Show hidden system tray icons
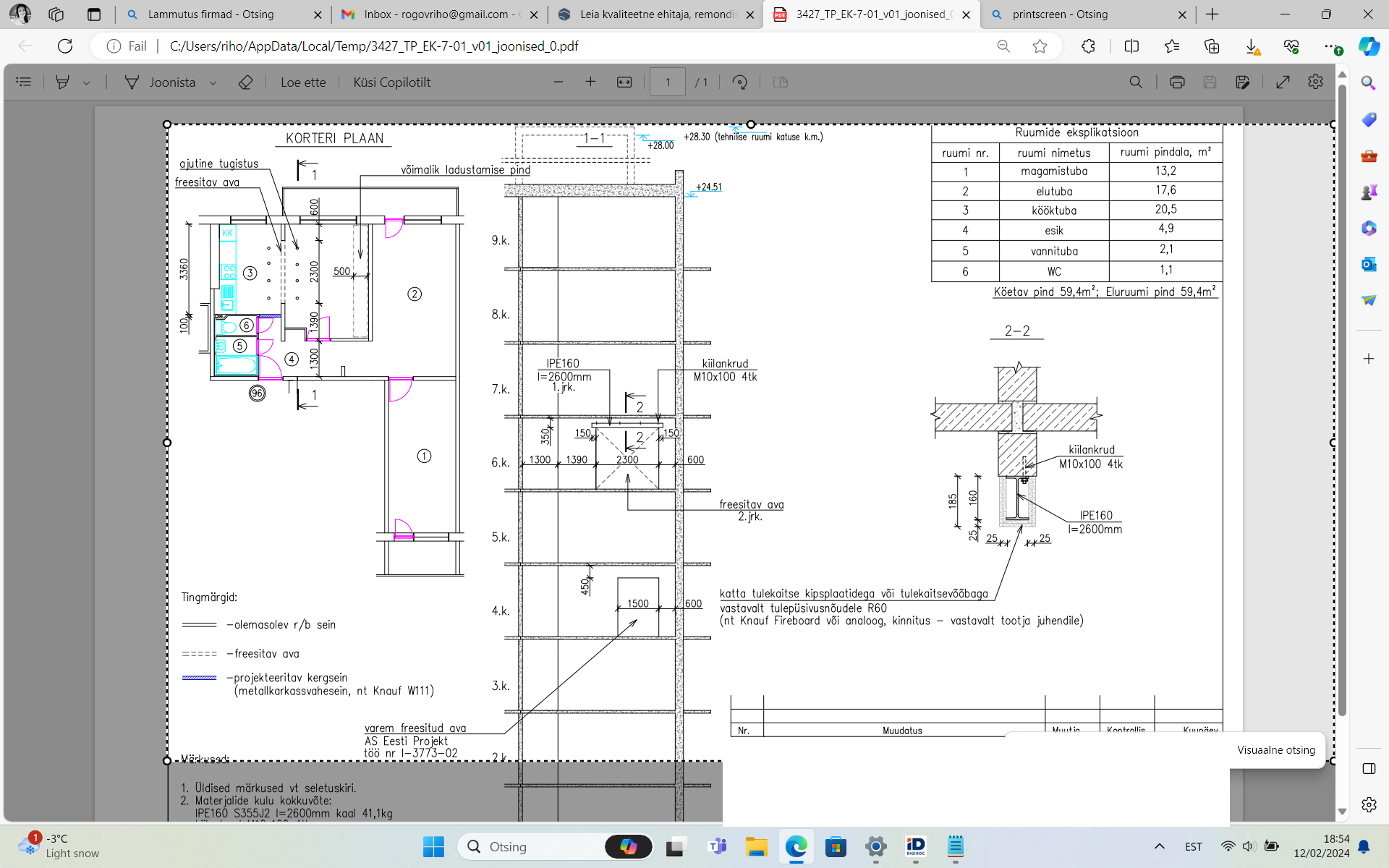 pyautogui.click(x=1159, y=846)
